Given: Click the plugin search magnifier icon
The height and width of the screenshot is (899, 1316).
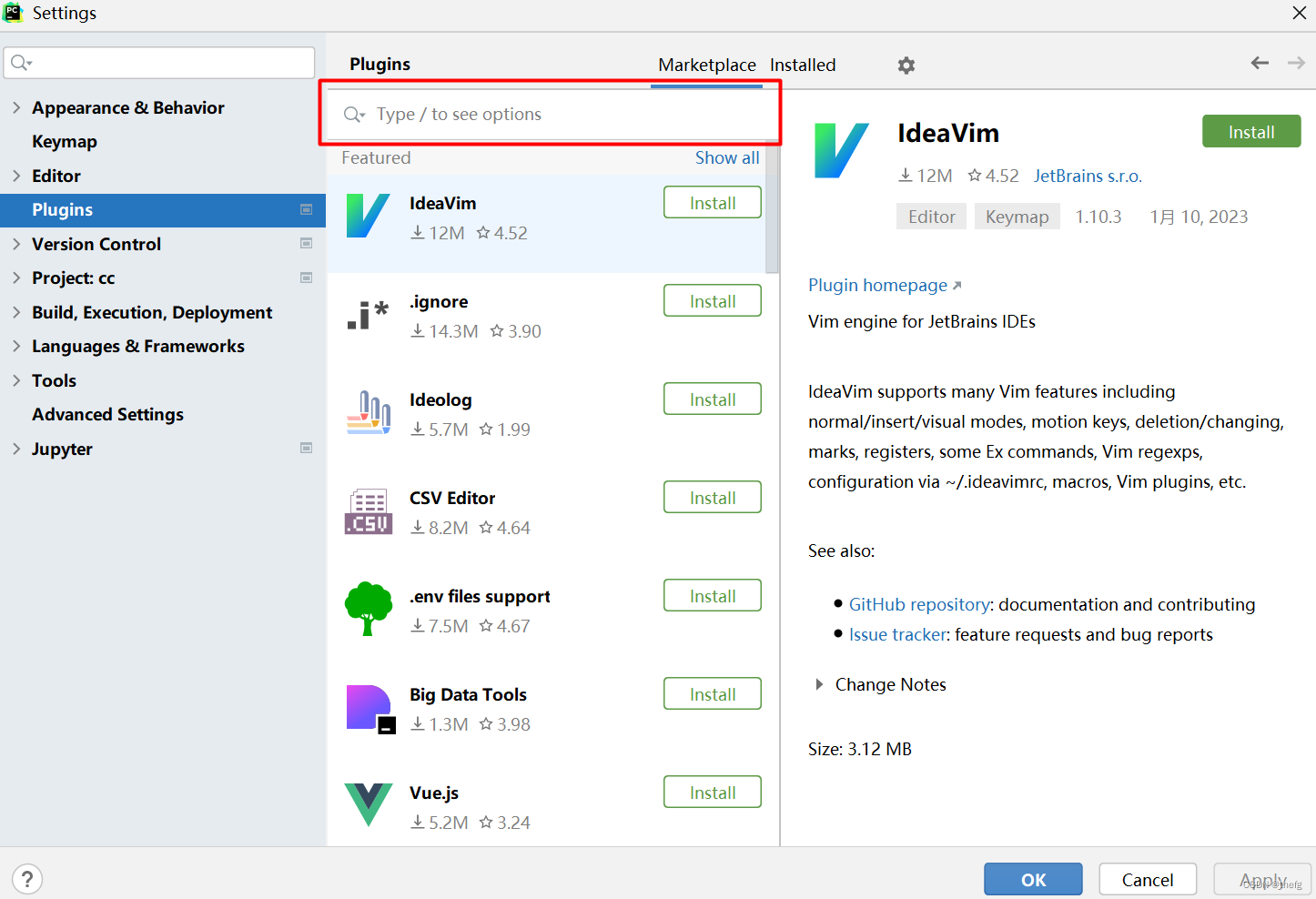Looking at the screenshot, I should point(353,115).
